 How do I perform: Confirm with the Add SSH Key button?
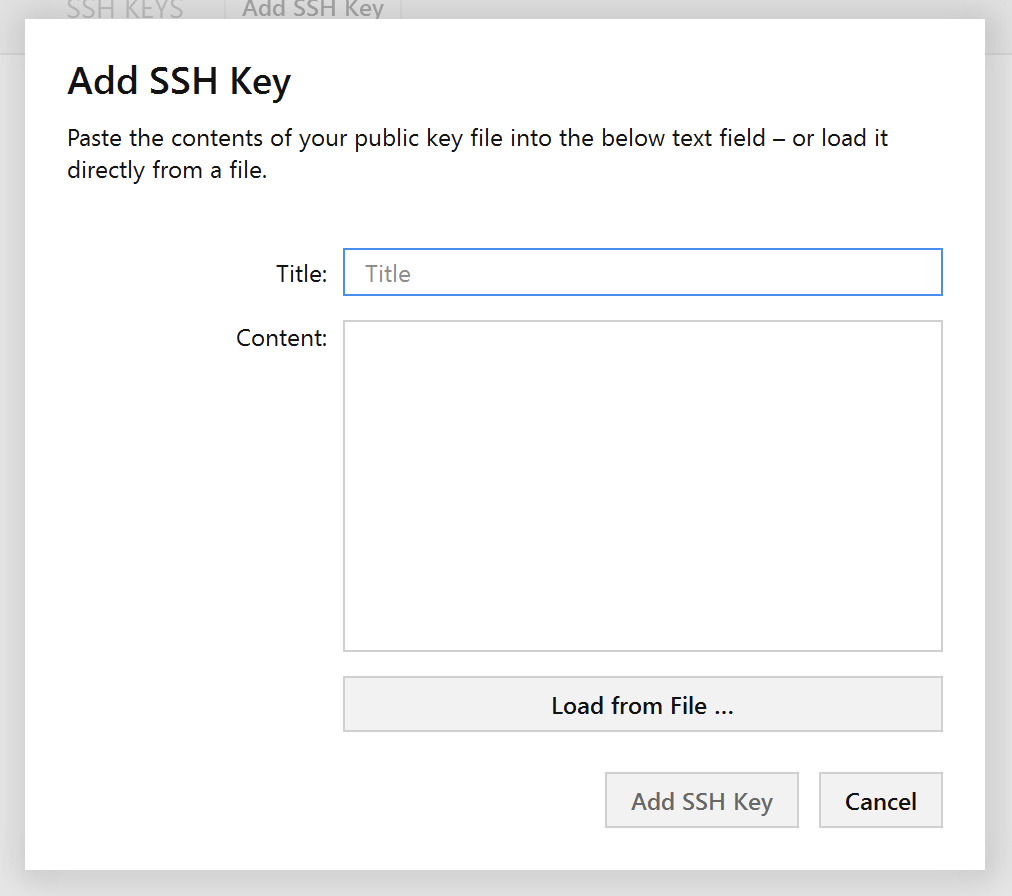tap(701, 801)
